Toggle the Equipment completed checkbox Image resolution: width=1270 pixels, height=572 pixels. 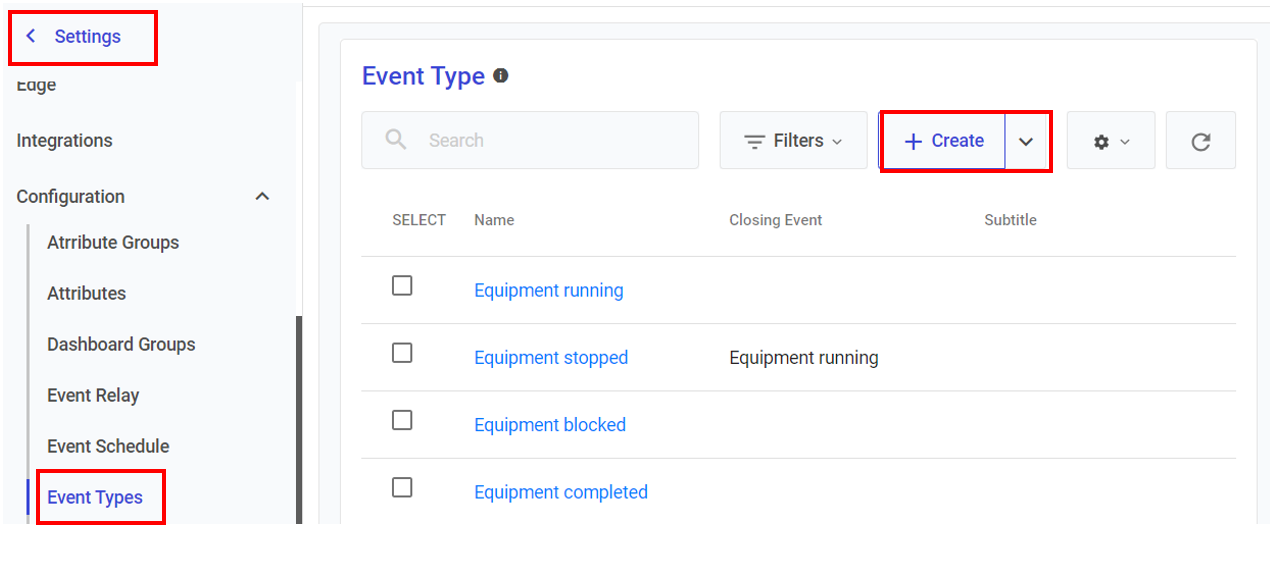[x=402, y=487]
